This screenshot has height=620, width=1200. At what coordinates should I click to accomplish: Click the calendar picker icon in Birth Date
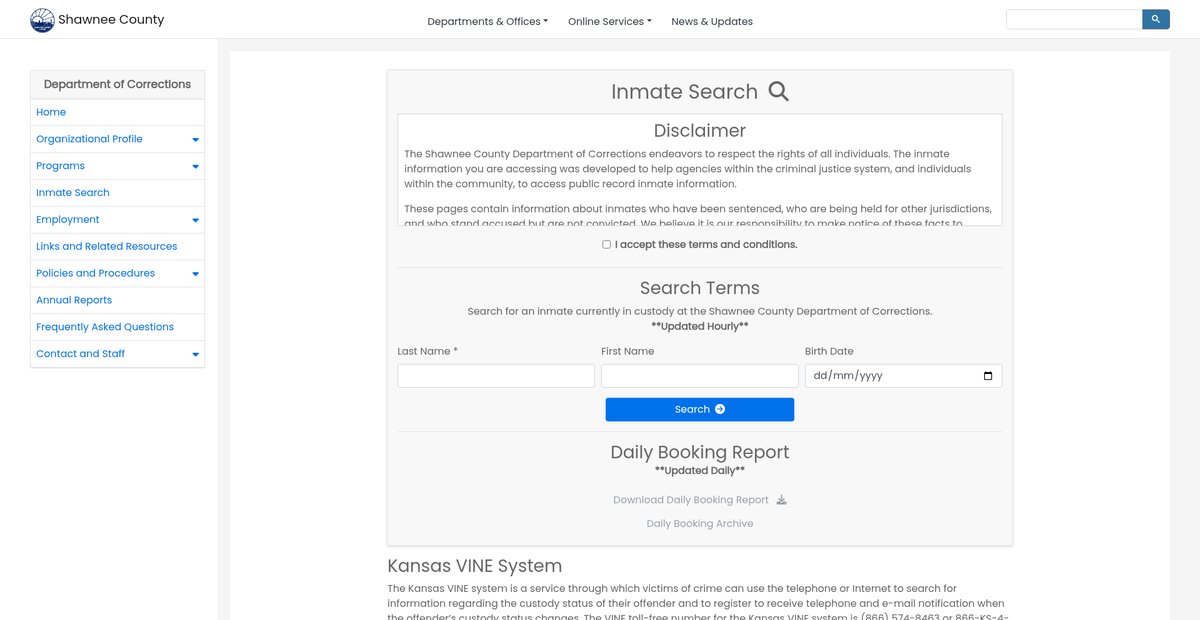(988, 376)
